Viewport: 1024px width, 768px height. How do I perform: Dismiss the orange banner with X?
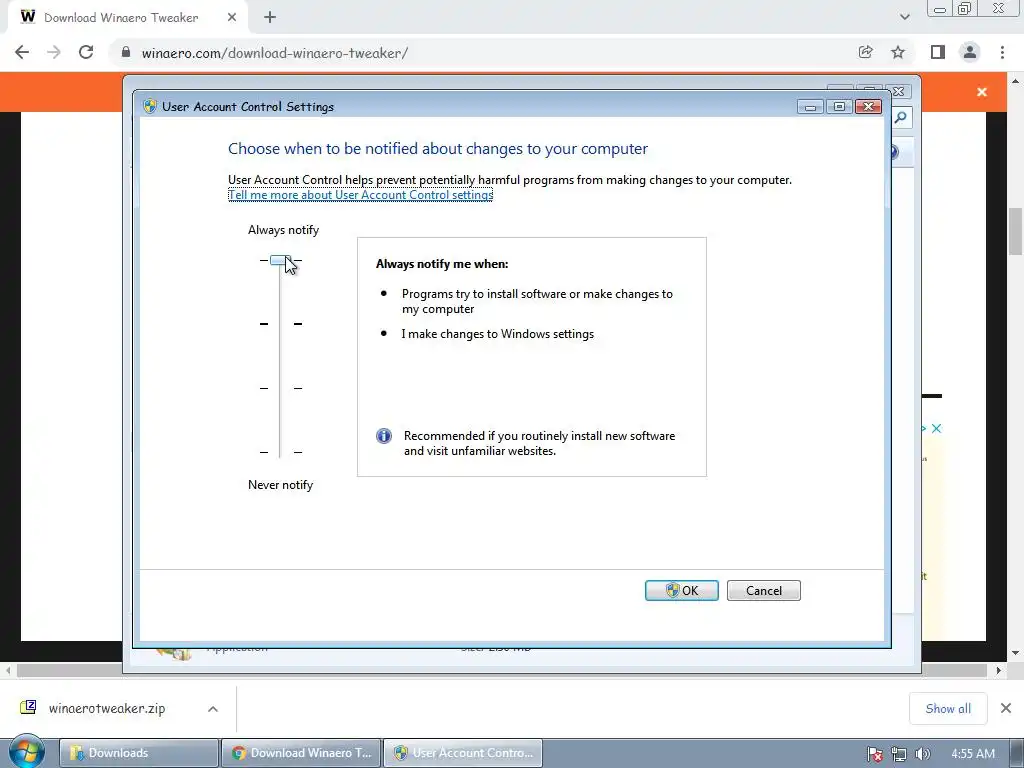tap(982, 92)
